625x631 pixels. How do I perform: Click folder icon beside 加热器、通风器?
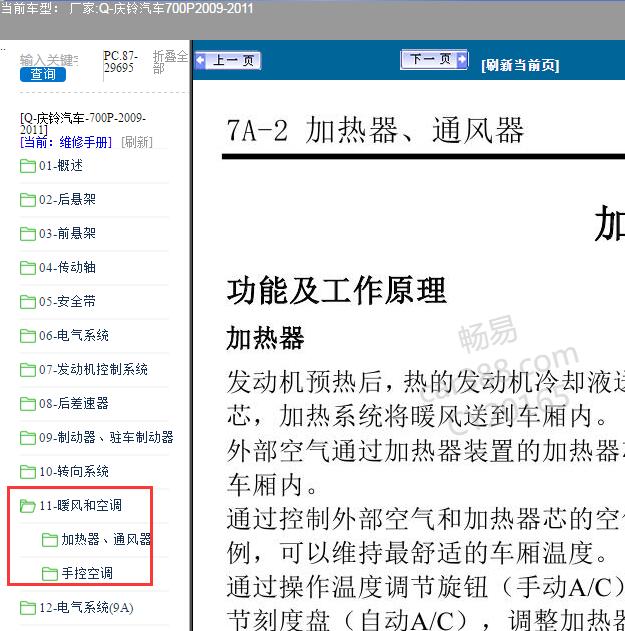(50, 540)
